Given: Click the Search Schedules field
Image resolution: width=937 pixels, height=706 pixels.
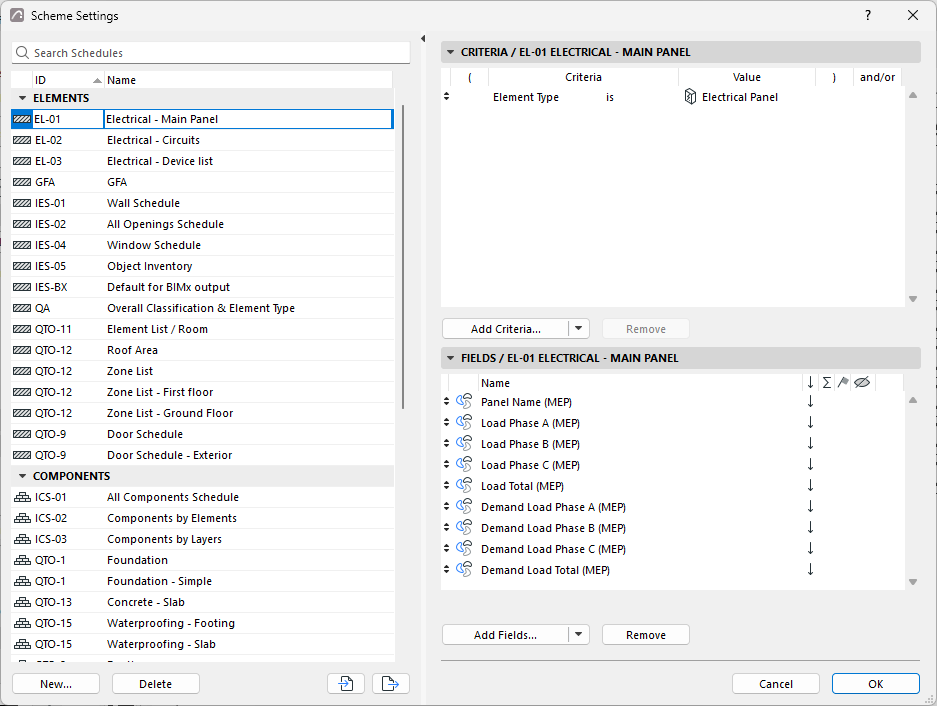Looking at the screenshot, I should 211,53.
